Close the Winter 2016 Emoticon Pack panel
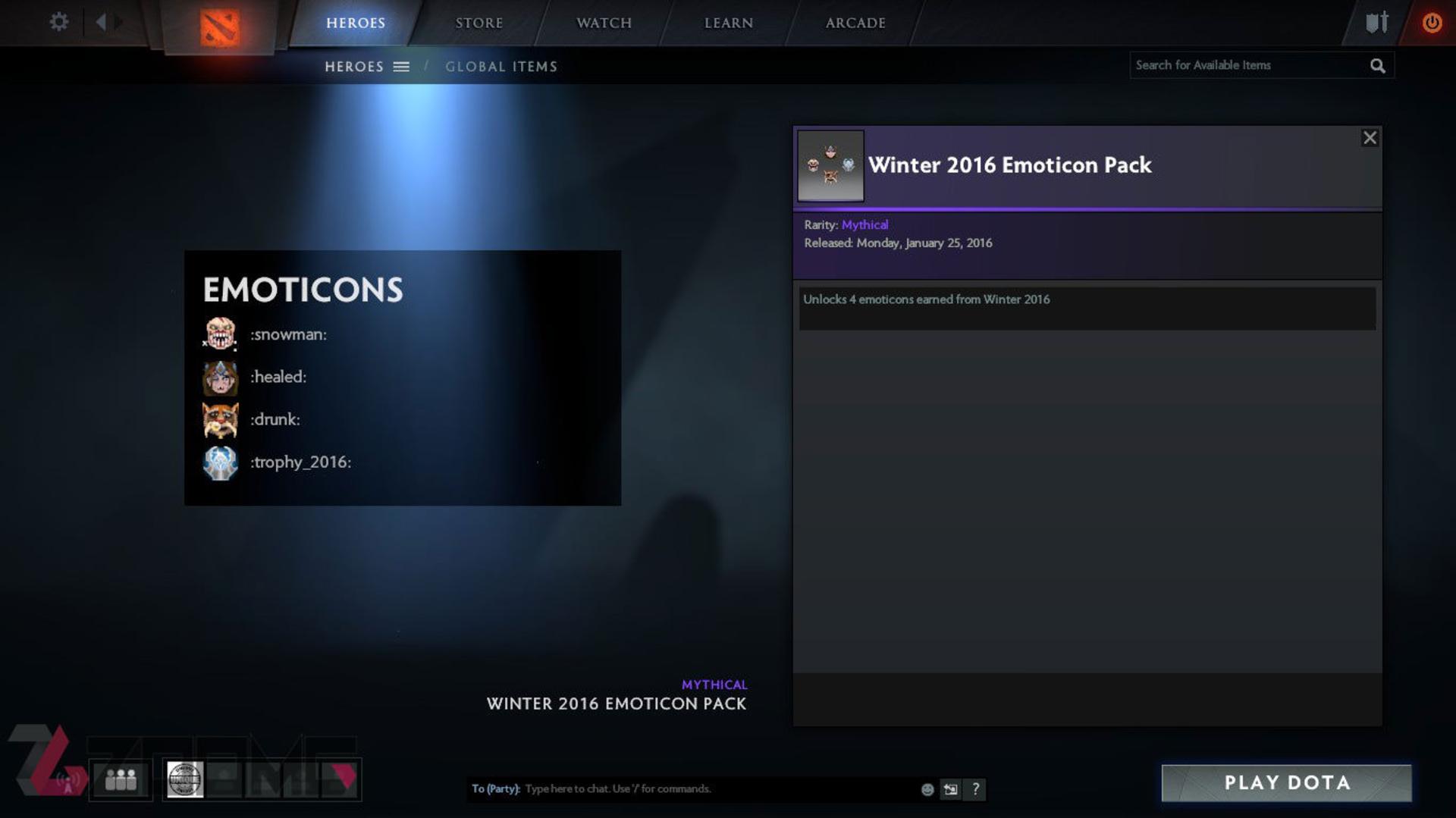This screenshot has height=818, width=1456. pos(1370,138)
